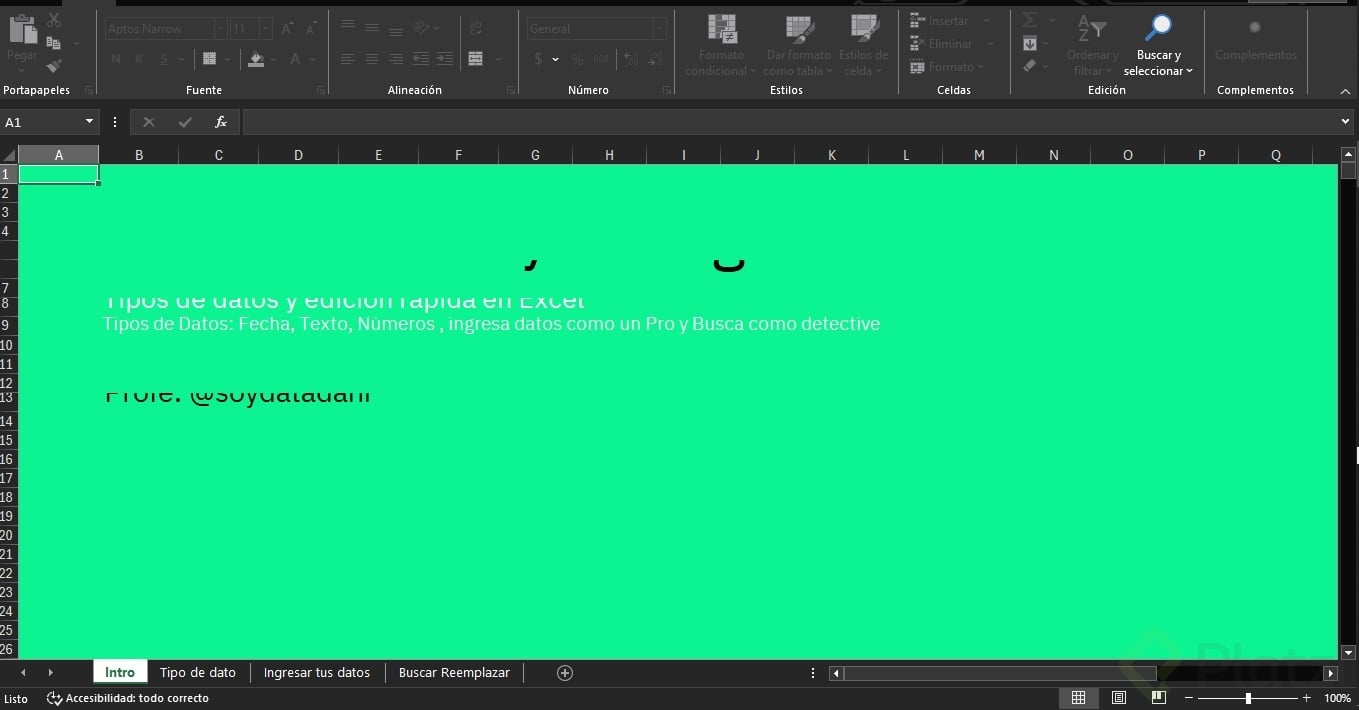
Task: Open Ordenar y filtrar menu
Action: click(x=1092, y=46)
